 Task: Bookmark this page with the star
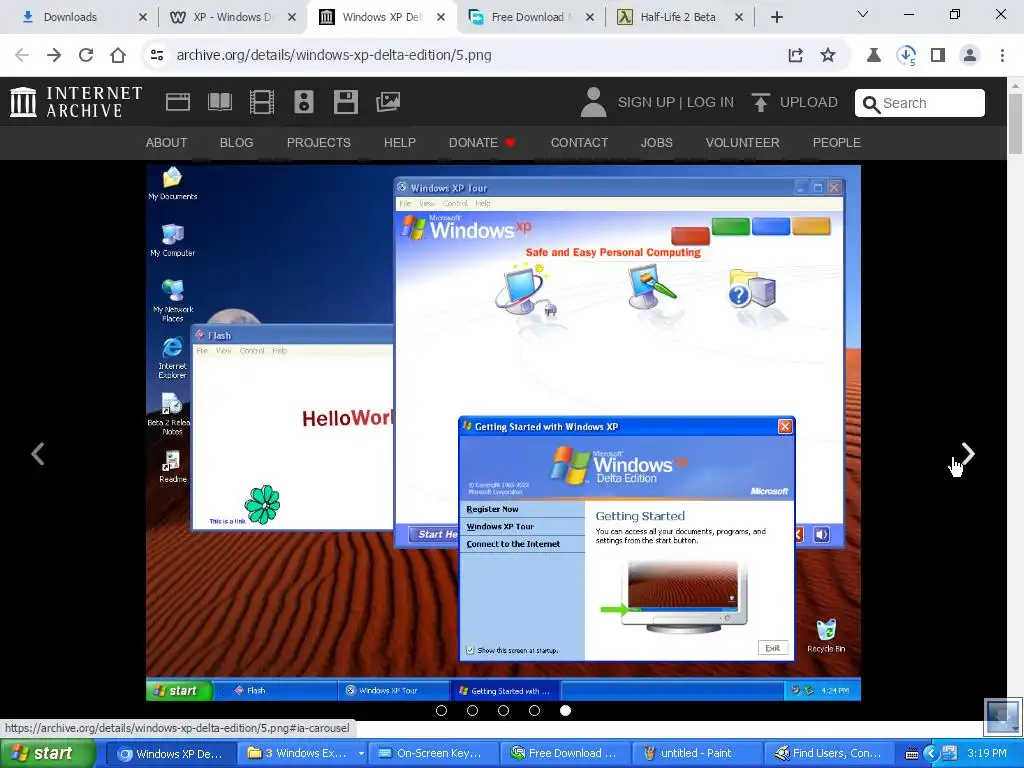click(828, 55)
